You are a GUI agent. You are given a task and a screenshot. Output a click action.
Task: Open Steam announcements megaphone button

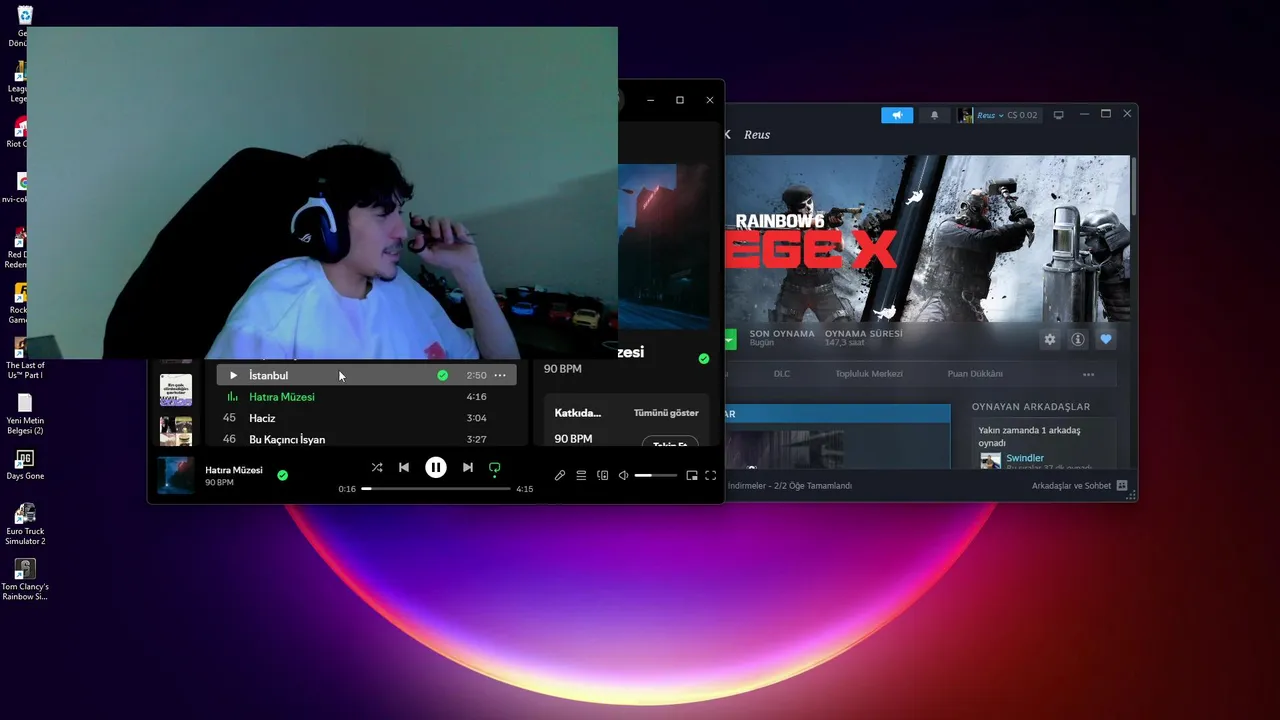coord(897,115)
